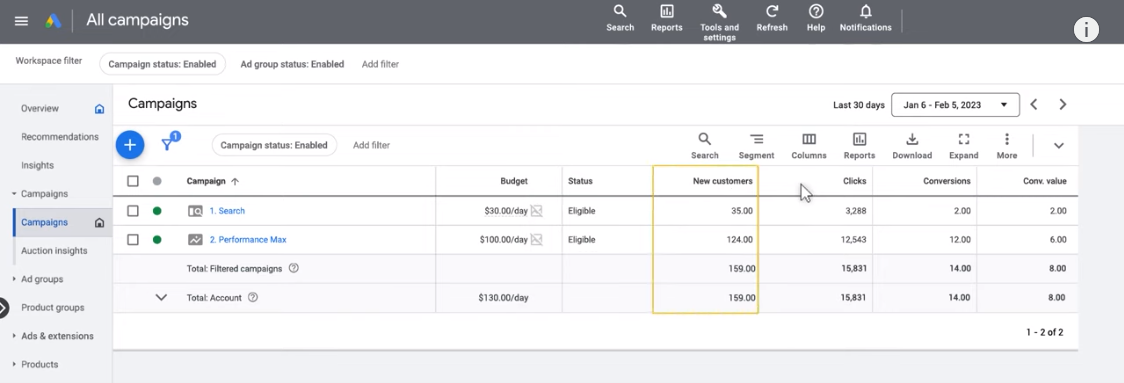
Task: Open table toolbar Reports
Action: [x=859, y=146]
